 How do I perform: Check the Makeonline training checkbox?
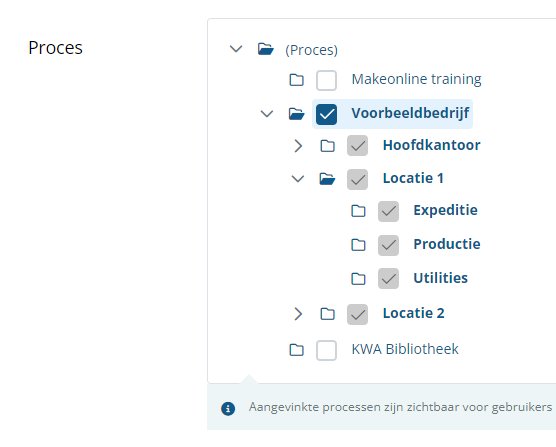(x=326, y=80)
